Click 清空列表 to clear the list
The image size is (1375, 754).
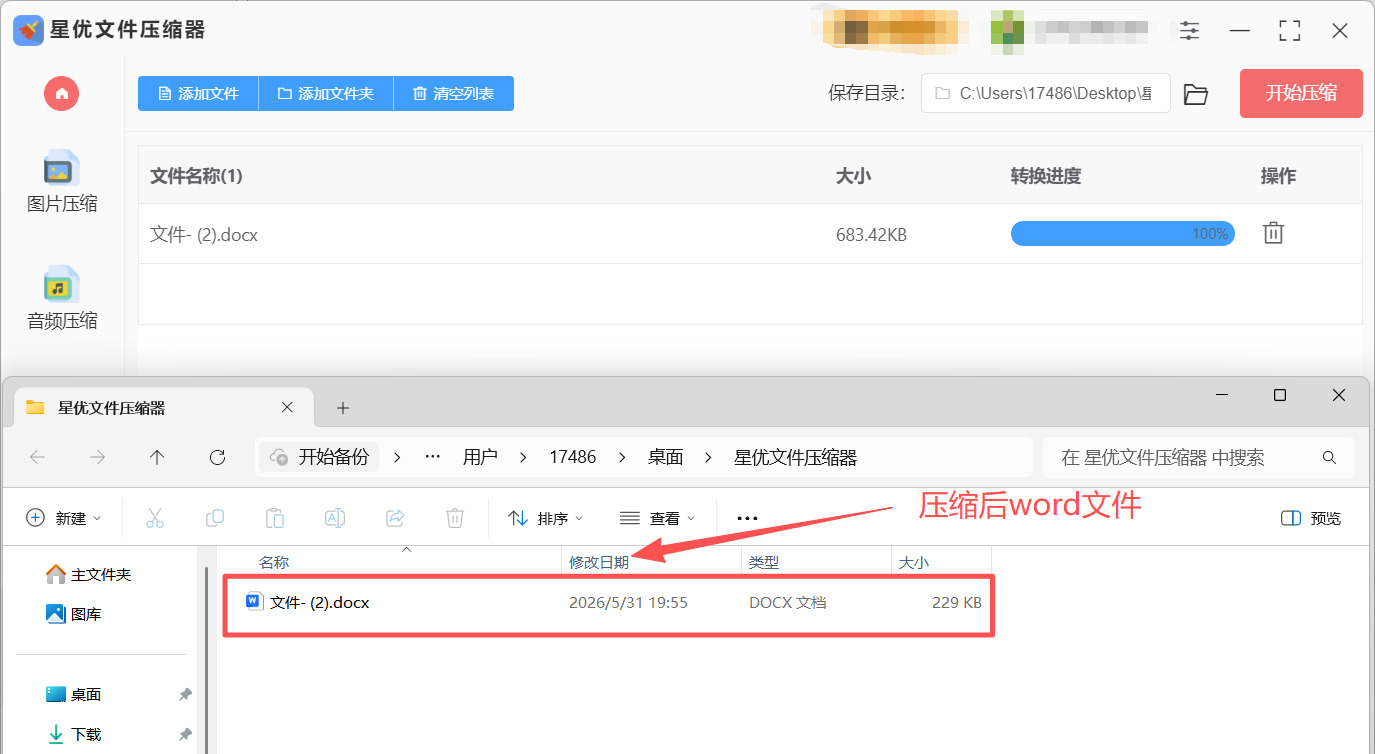click(454, 93)
